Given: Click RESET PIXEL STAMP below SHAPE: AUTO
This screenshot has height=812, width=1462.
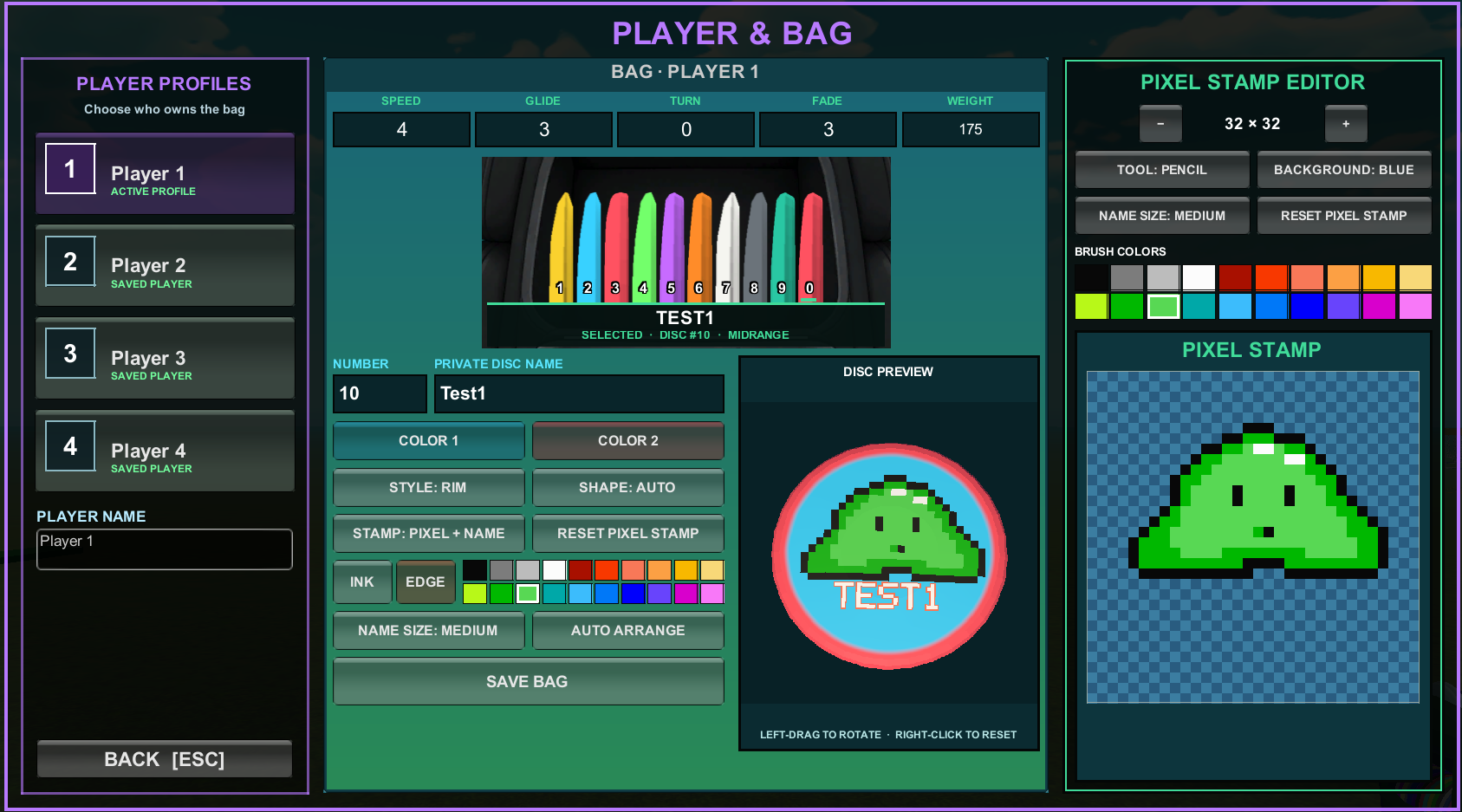Looking at the screenshot, I should click(627, 534).
